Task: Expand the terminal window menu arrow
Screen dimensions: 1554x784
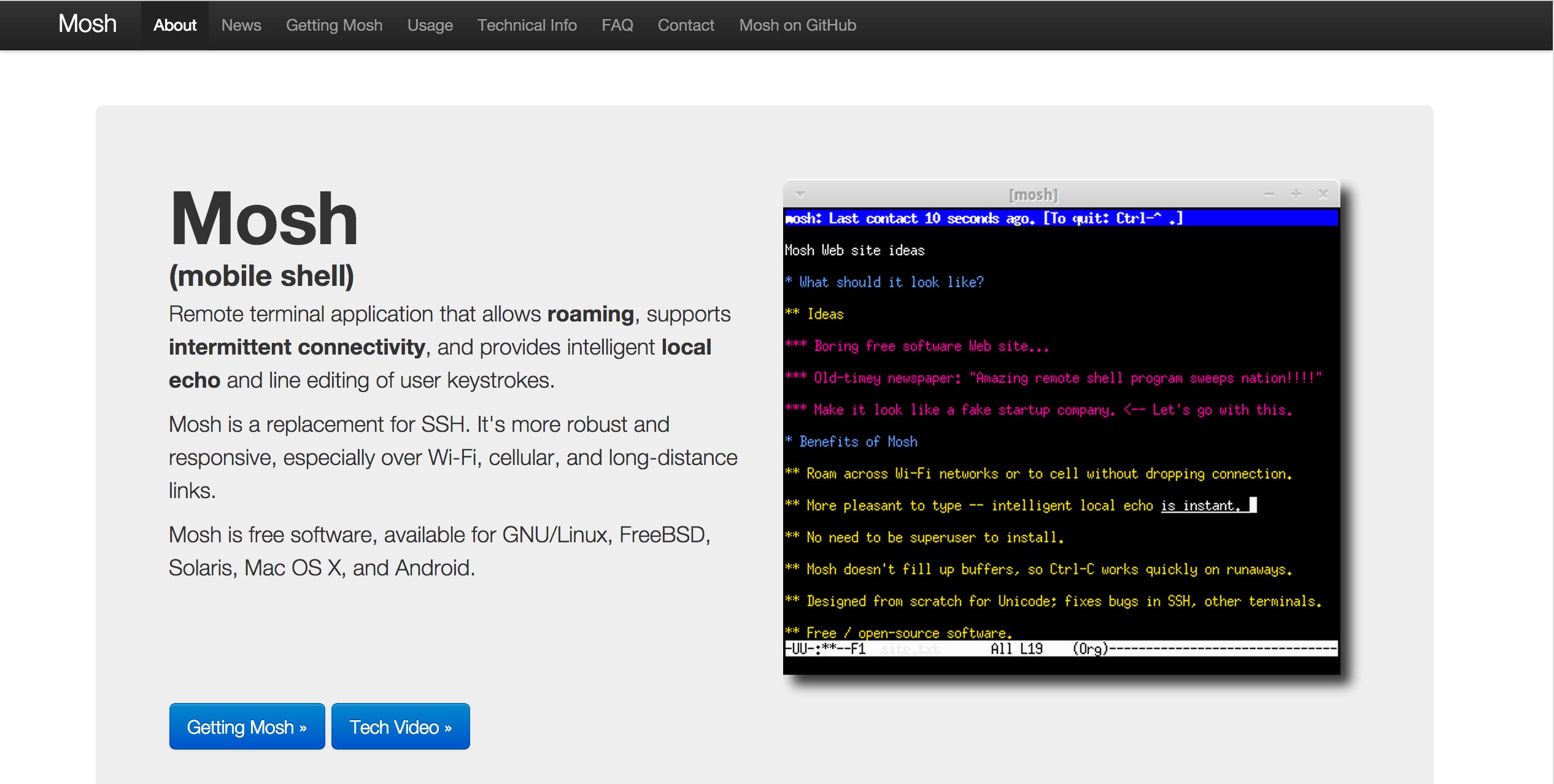Action: point(800,194)
